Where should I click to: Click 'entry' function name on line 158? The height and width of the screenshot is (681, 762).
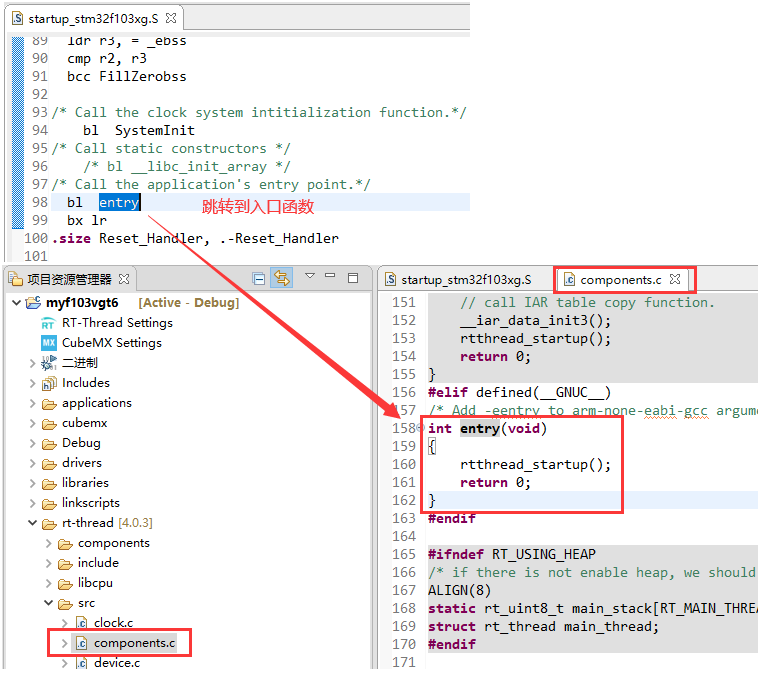(x=480, y=428)
